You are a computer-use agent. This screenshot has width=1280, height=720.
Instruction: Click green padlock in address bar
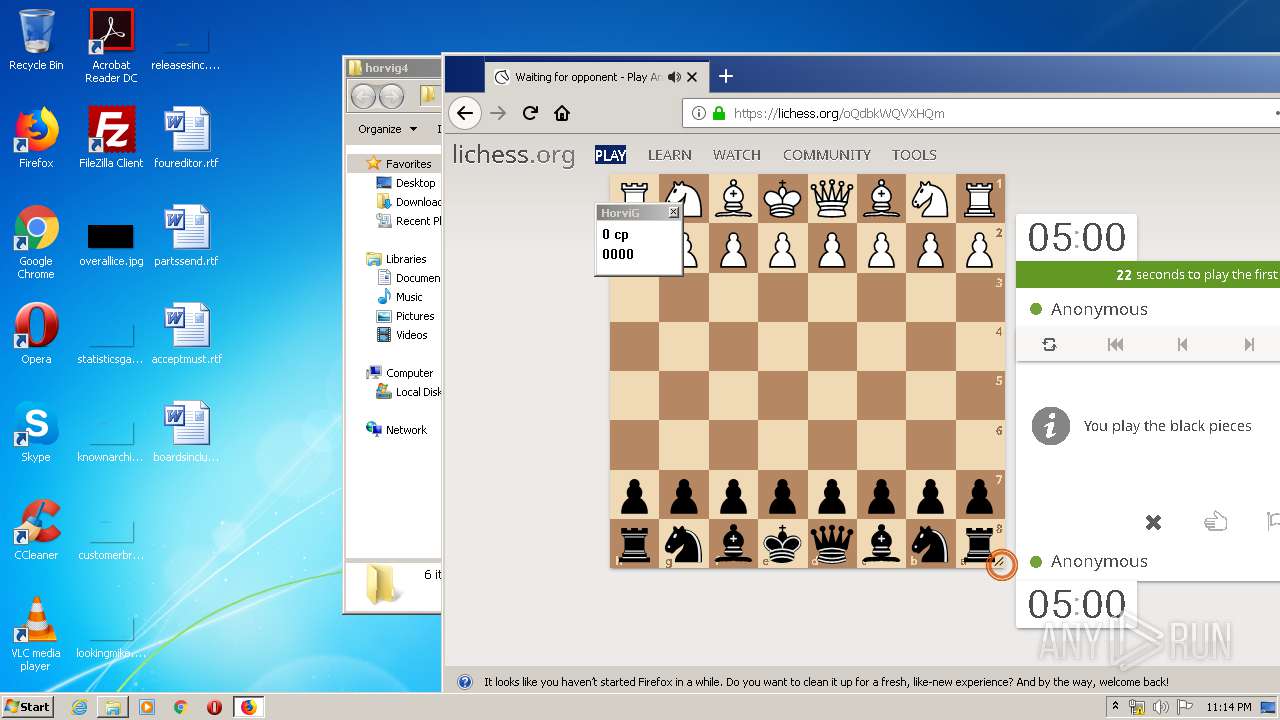(718, 113)
